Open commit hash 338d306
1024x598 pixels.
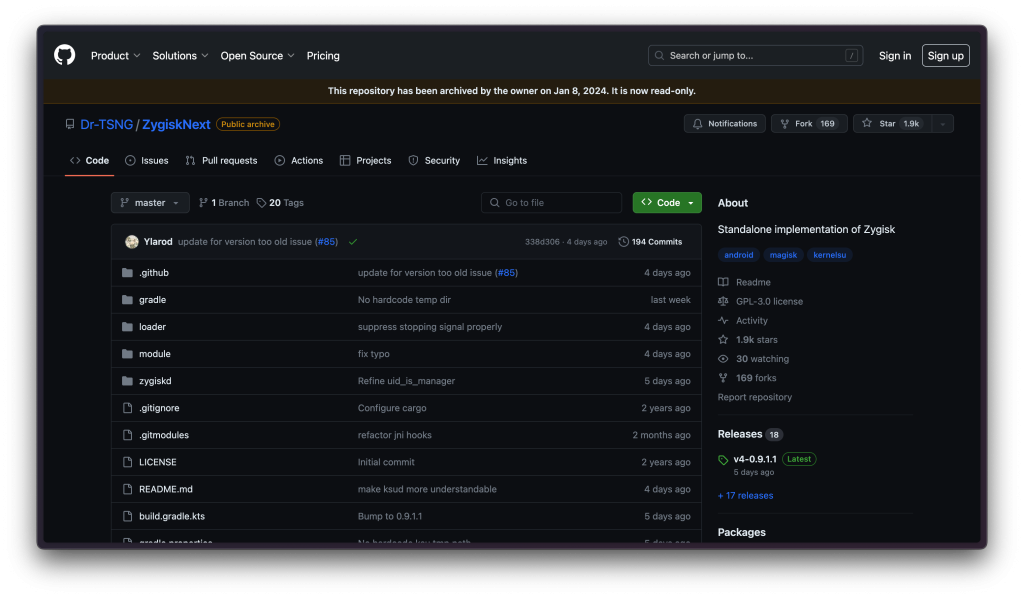click(542, 242)
